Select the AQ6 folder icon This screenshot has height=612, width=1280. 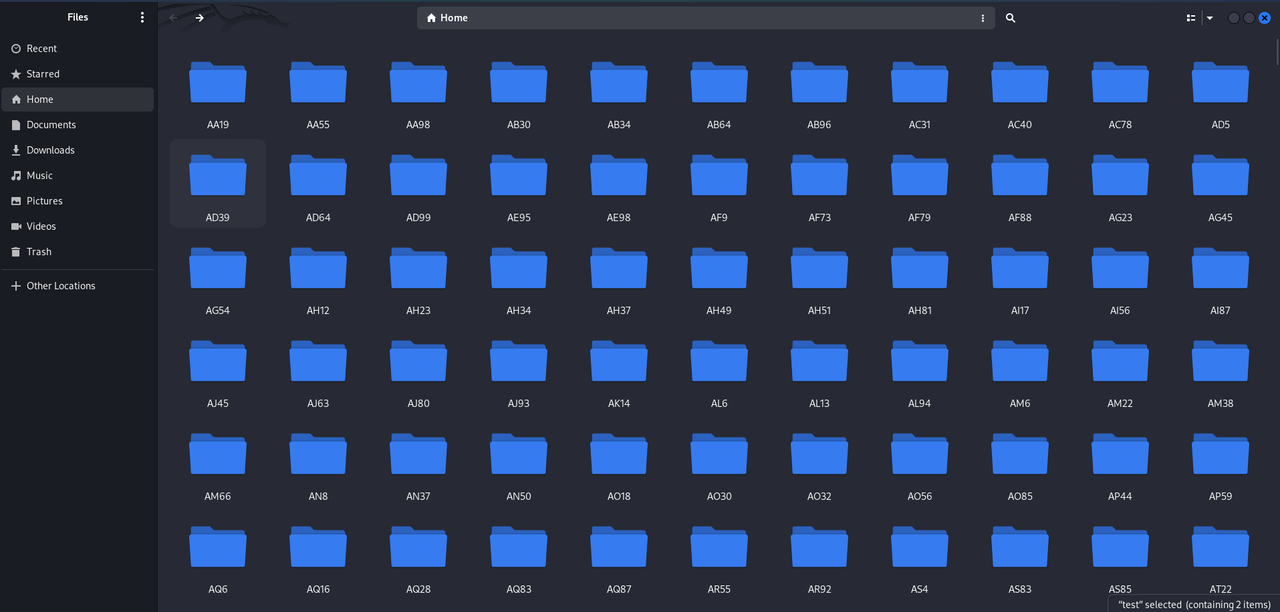218,547
